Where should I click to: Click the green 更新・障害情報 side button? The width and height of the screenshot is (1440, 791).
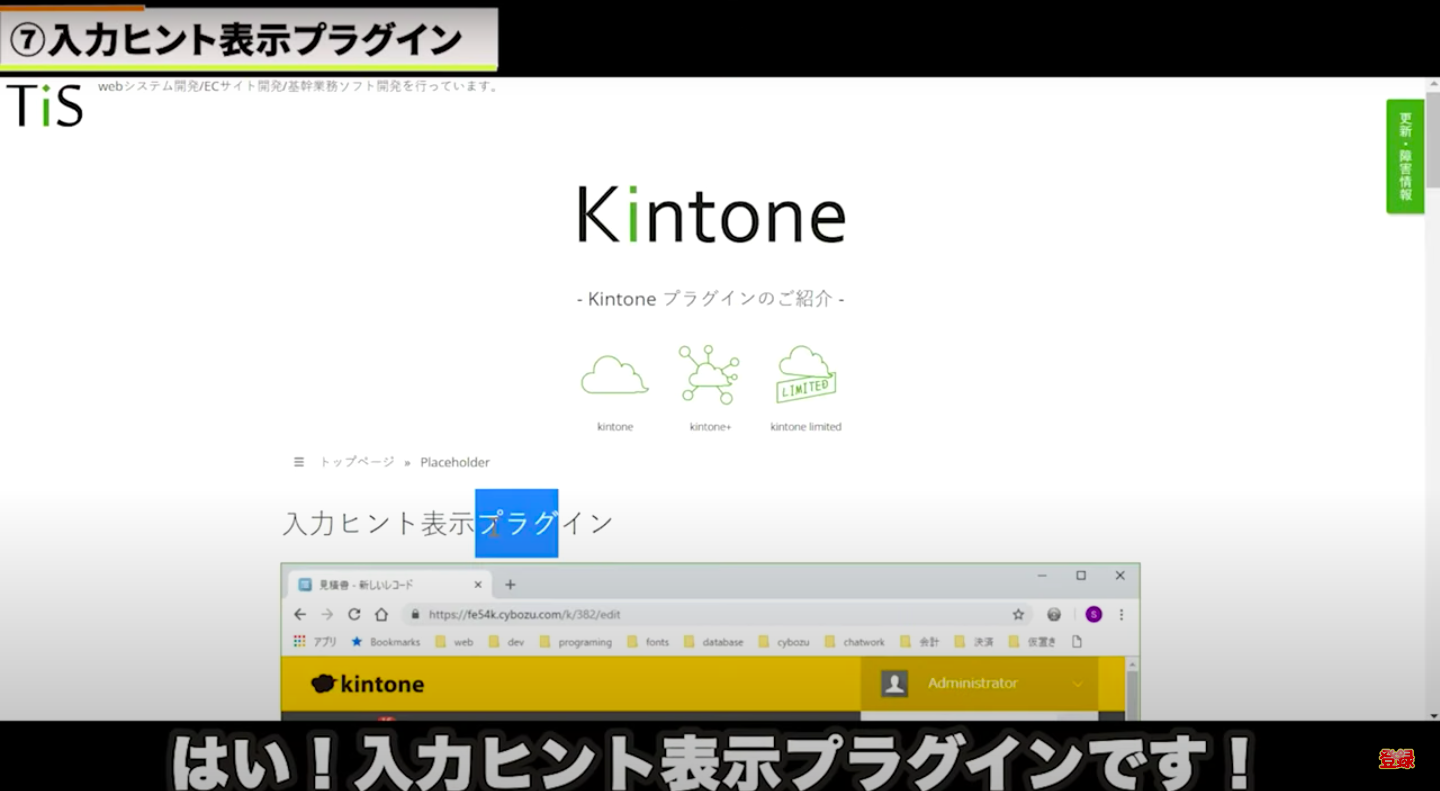click(x=1404, y=156)
